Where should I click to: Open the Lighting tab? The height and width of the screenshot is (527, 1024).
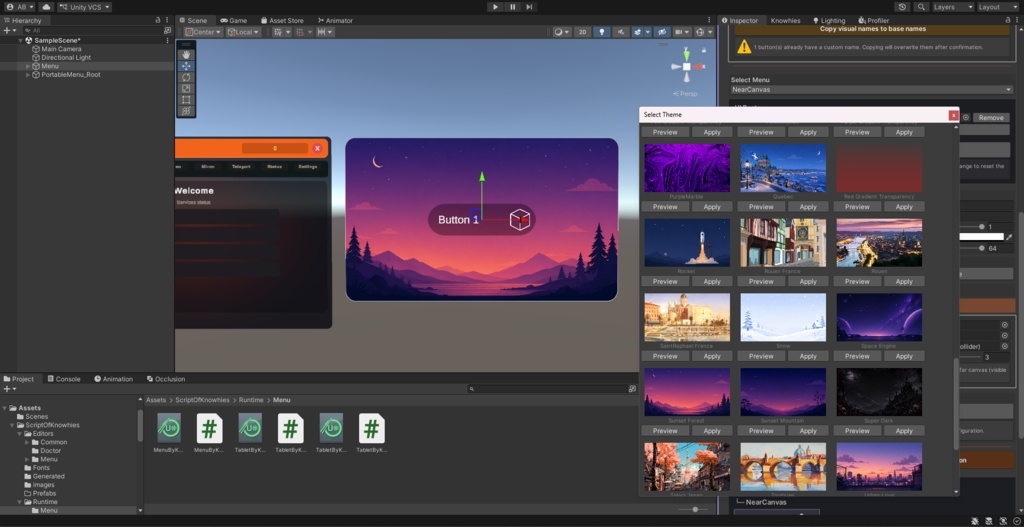pyautogui.click(x=829, y=20)
